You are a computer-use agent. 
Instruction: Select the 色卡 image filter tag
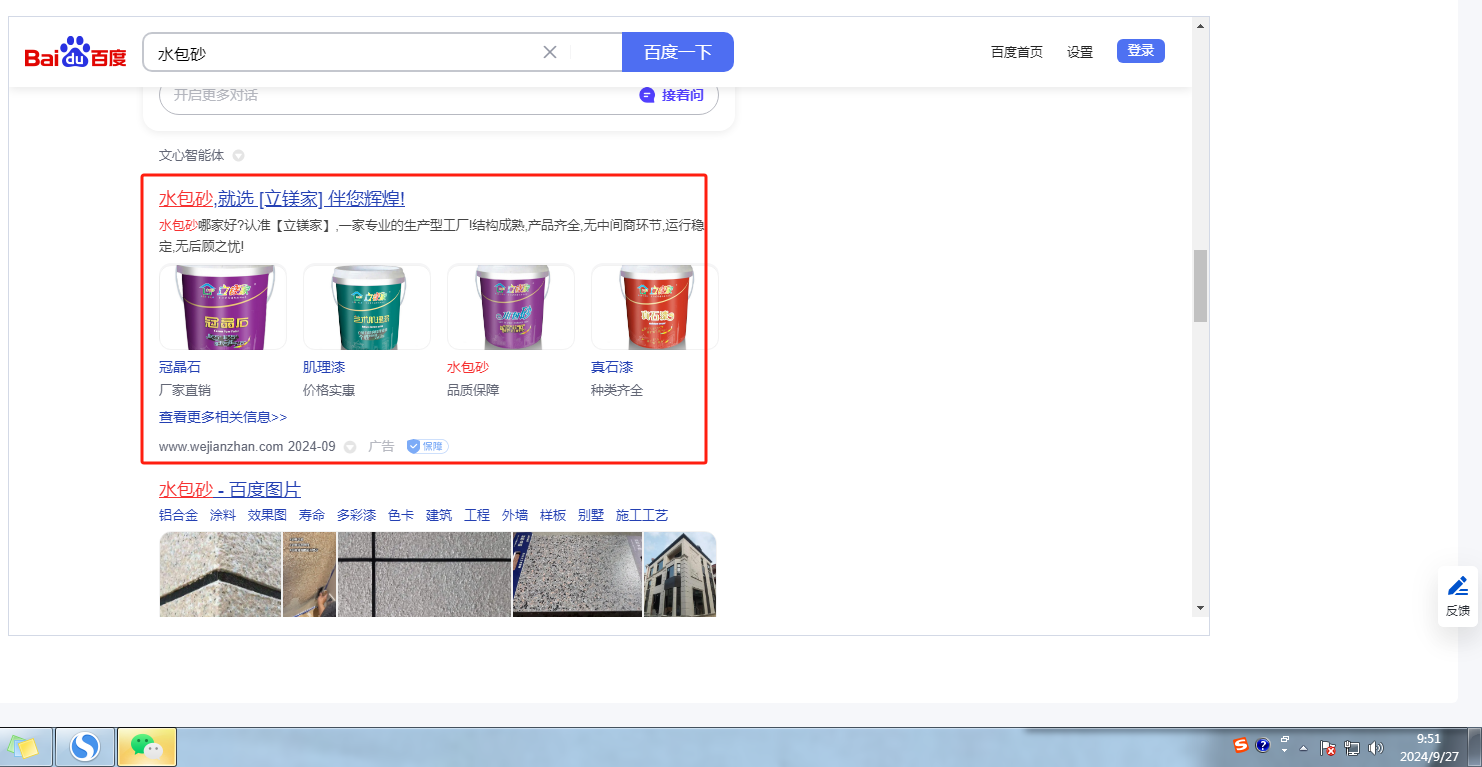point(401,516)
